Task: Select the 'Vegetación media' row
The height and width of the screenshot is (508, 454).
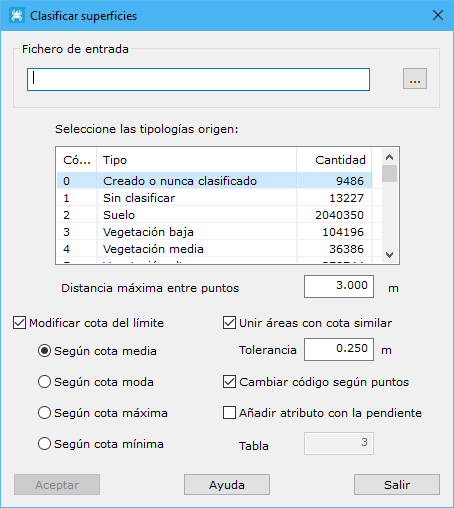Action: click(215, 249)
